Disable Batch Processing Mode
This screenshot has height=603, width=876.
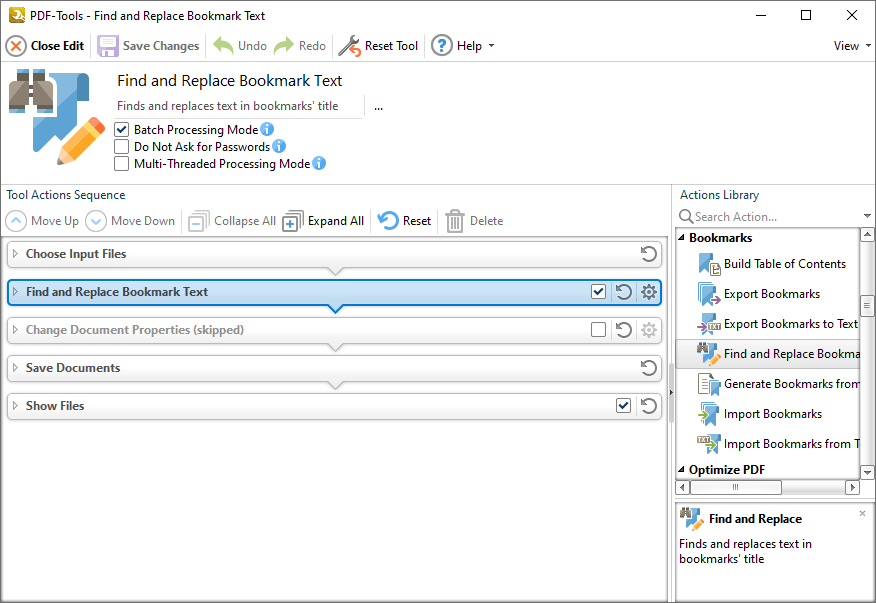point(121,129)
